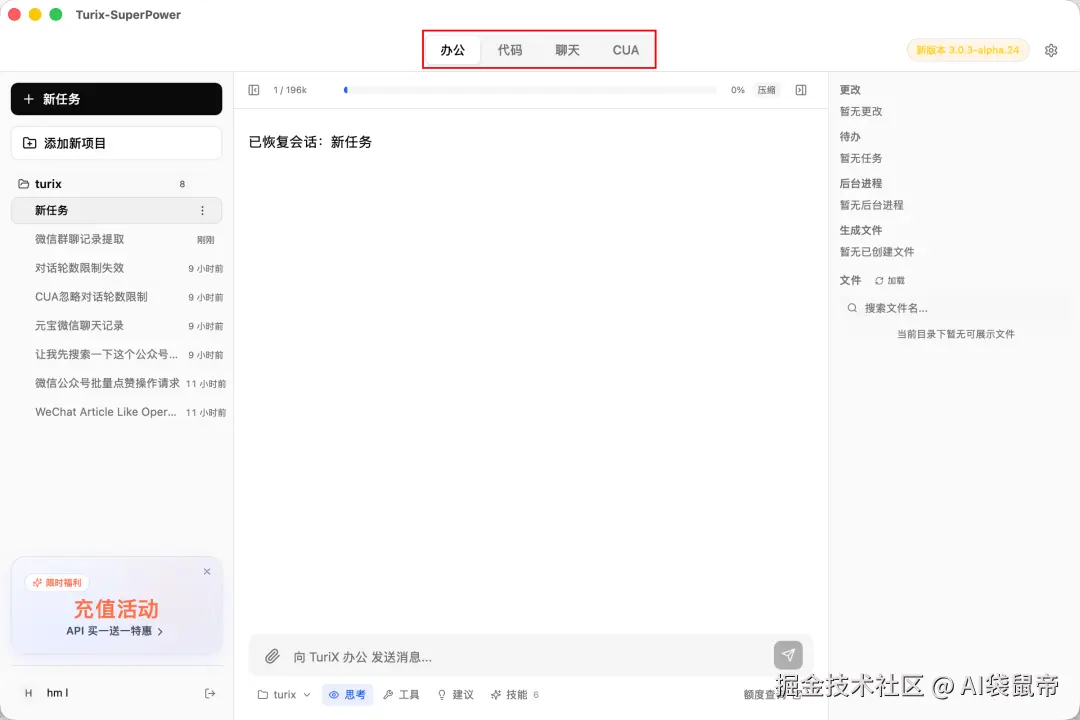Click 限时福利 tag on promo card
Screen dimensions: 1080x720
57,583
